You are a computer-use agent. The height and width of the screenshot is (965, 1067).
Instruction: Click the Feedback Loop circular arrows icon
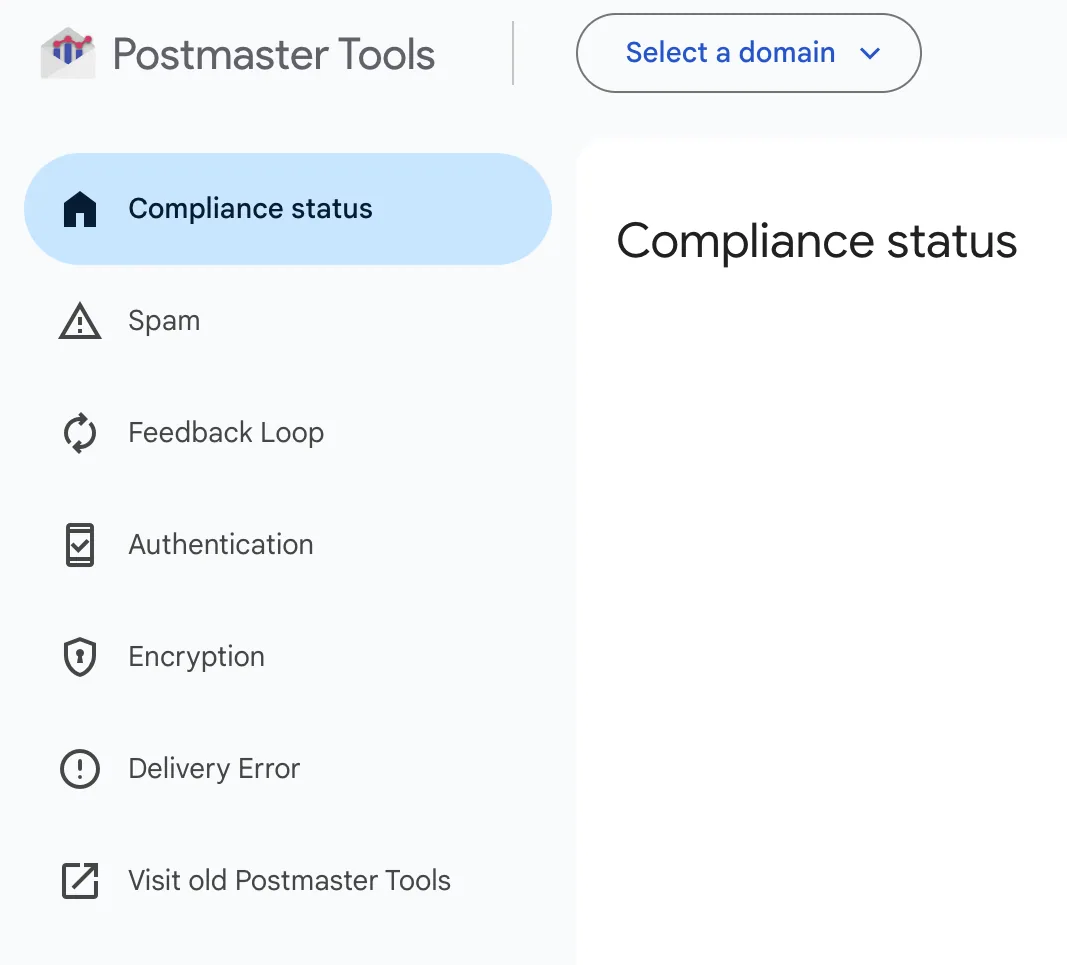point(80,433)
